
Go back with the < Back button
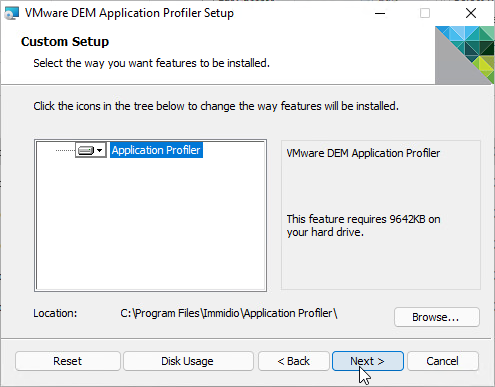294,361
